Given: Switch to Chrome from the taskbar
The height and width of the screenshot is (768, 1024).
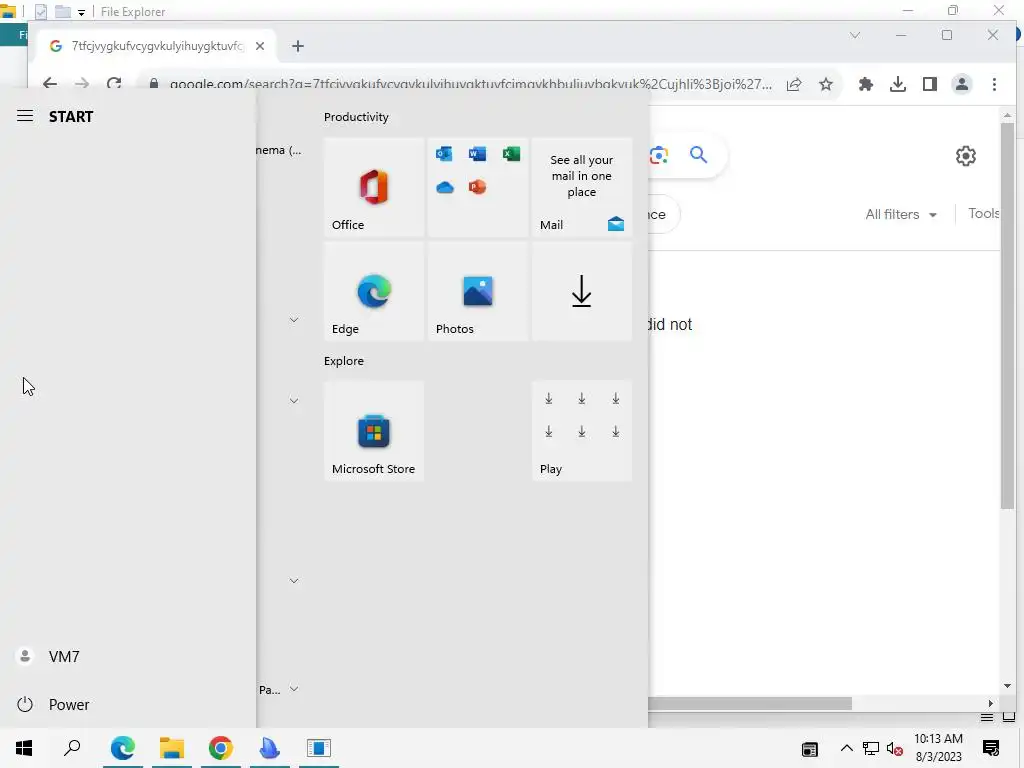Looking at the screenshot, I should coord(221,748).
